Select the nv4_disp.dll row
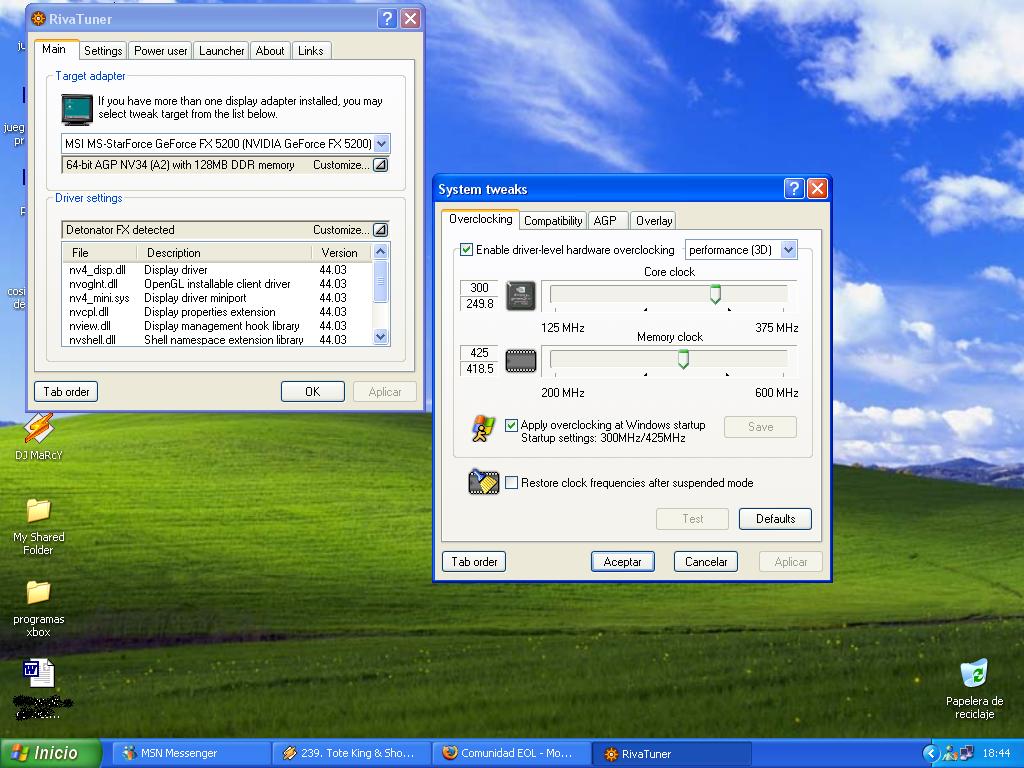This screenshot has width=1024, height=768. click(217, 270)
